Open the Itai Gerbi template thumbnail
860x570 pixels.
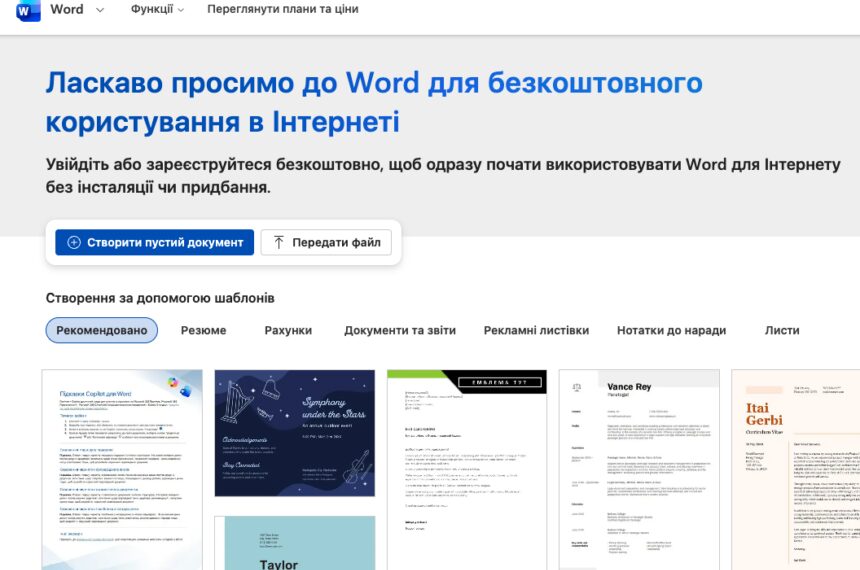pyautogui.click(x=795, y=470)
